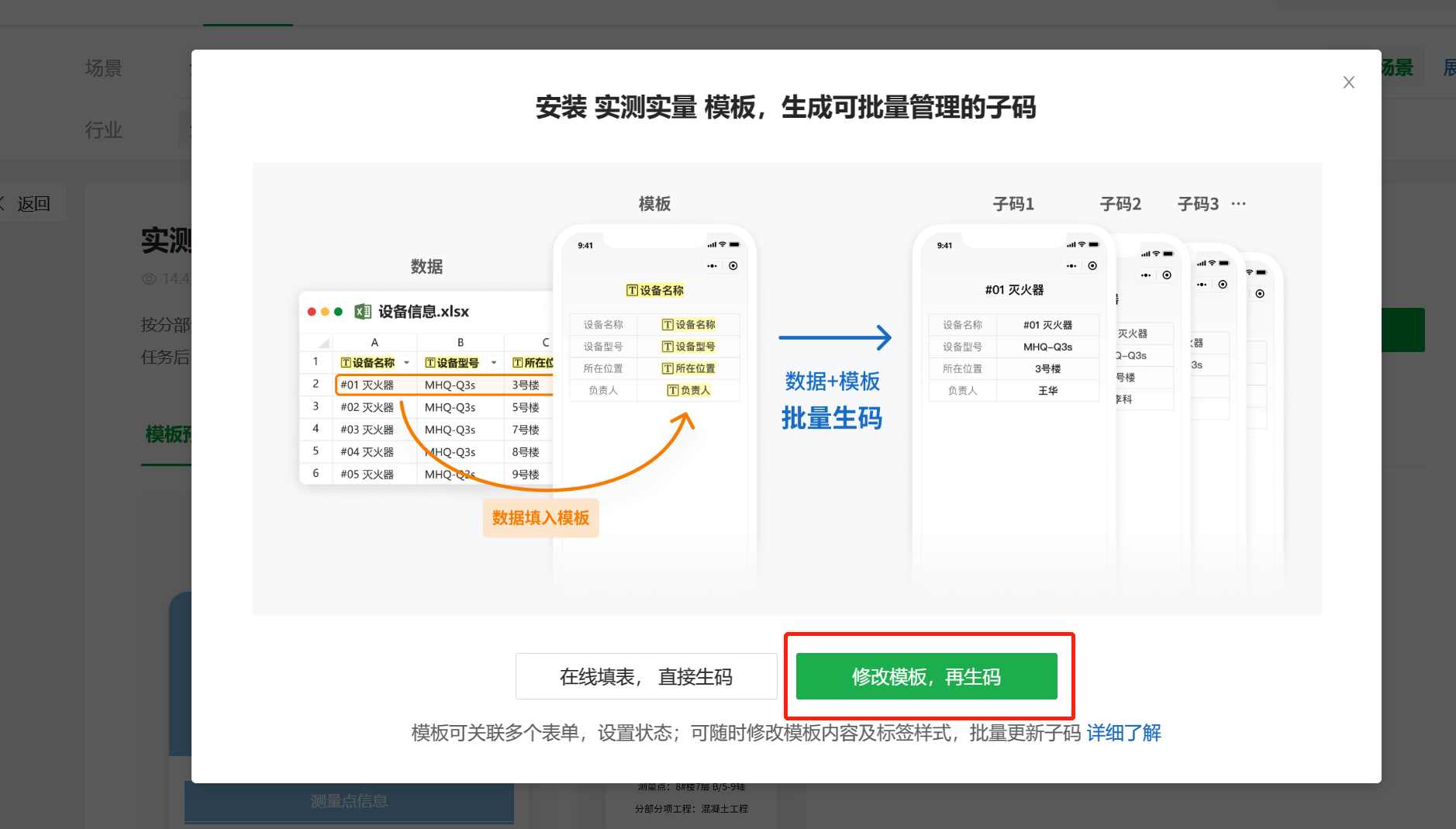Click the red dot in the spreadsheet window
Screen dimensions: 1456x829
pos(312,312)
